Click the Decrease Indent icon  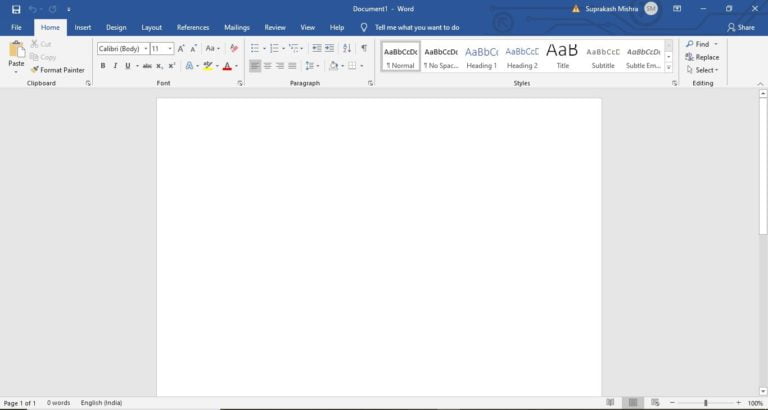pos(317,48)
